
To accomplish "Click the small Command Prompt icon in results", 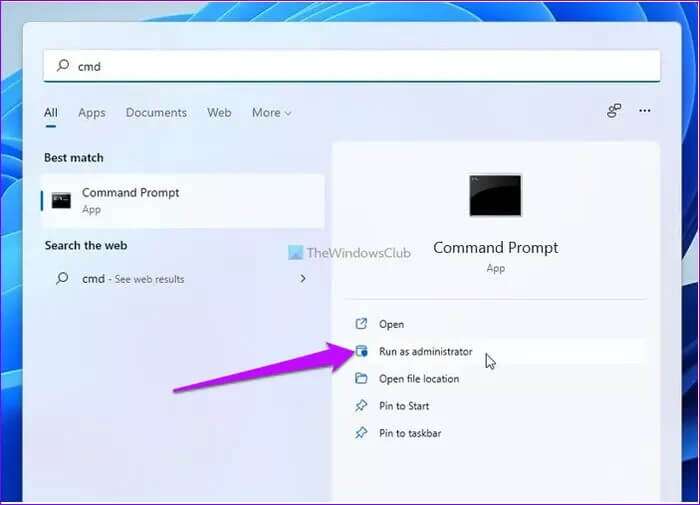I will click(x=61, y=200).
